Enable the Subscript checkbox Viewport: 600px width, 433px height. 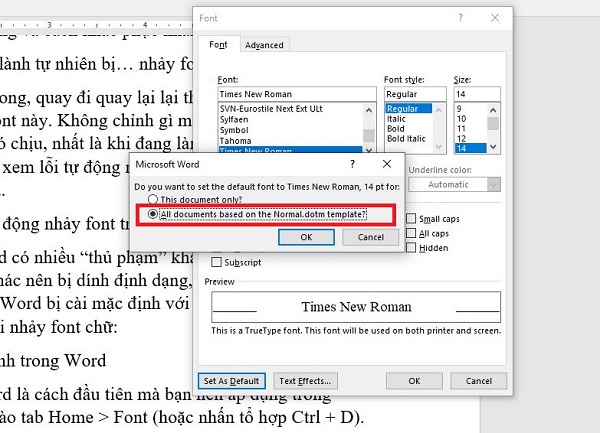coord(216,262)
